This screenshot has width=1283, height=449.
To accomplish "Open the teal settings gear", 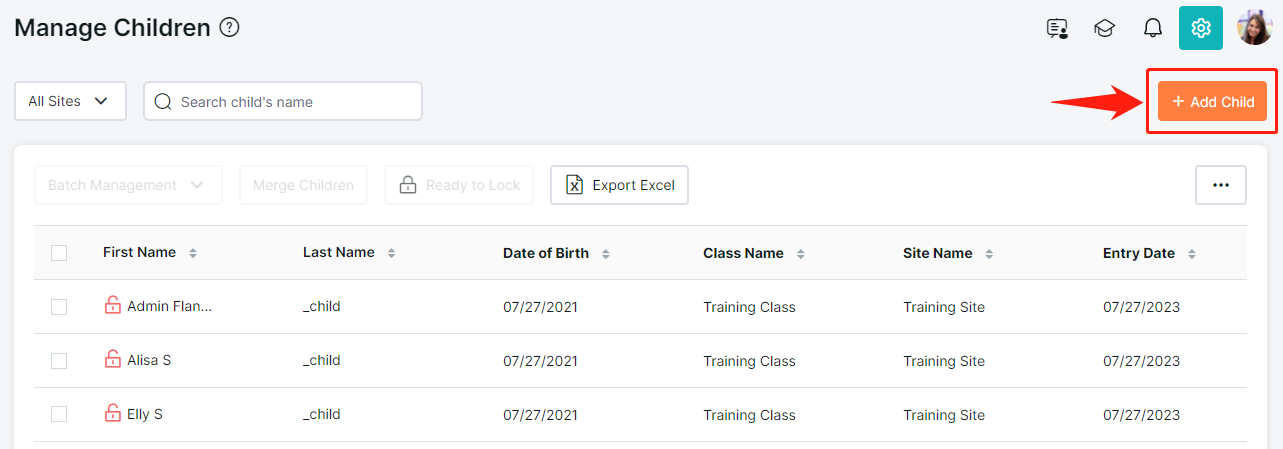I will pos(1201,28).
